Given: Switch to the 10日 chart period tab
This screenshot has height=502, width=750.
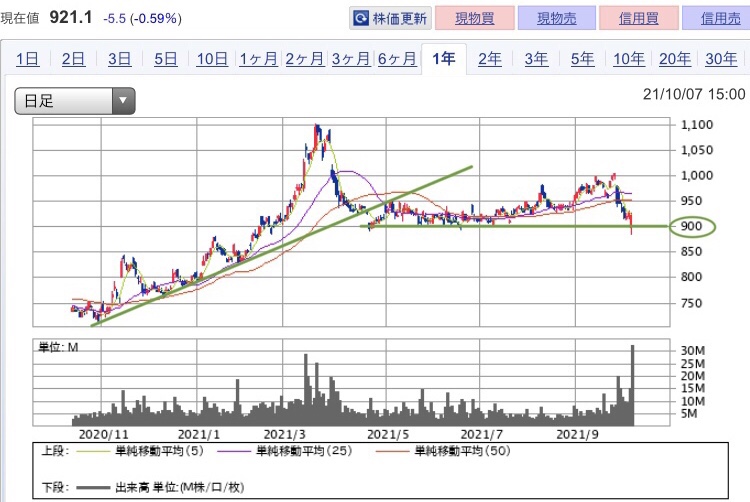Looking at the screenshot, I should tap(212, 59).
